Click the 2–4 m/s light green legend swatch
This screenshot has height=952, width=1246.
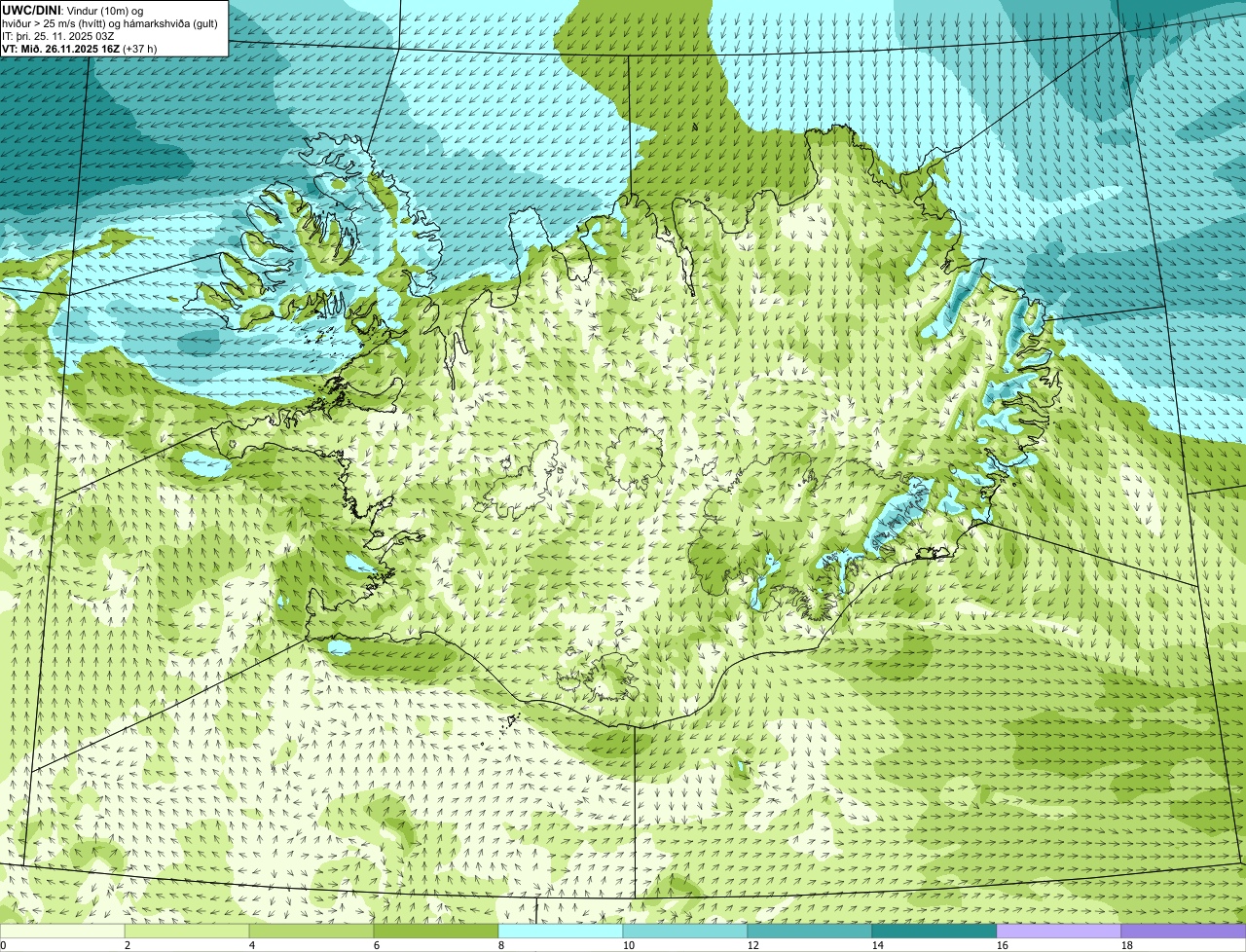coord(187,932)
